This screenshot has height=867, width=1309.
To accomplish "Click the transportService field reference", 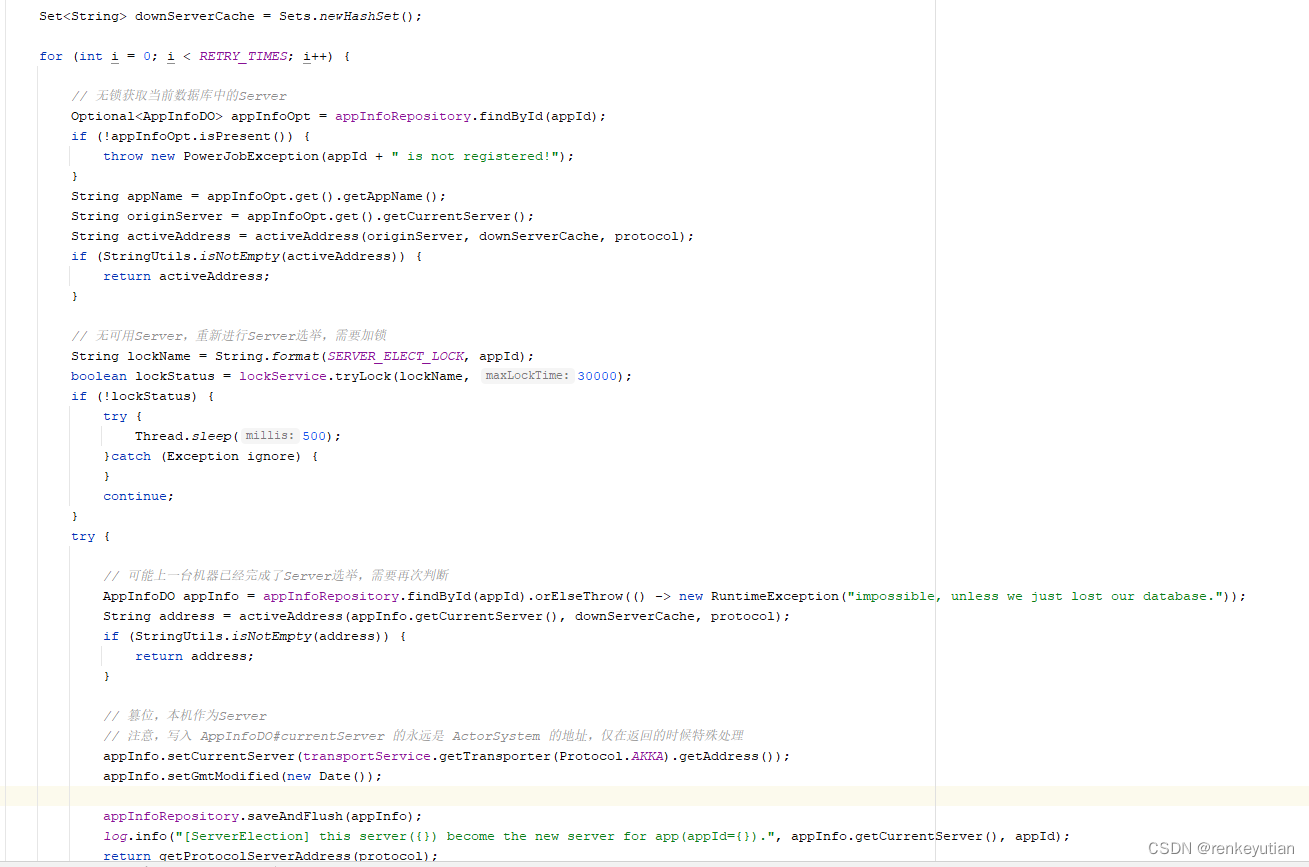I will 367,756.
